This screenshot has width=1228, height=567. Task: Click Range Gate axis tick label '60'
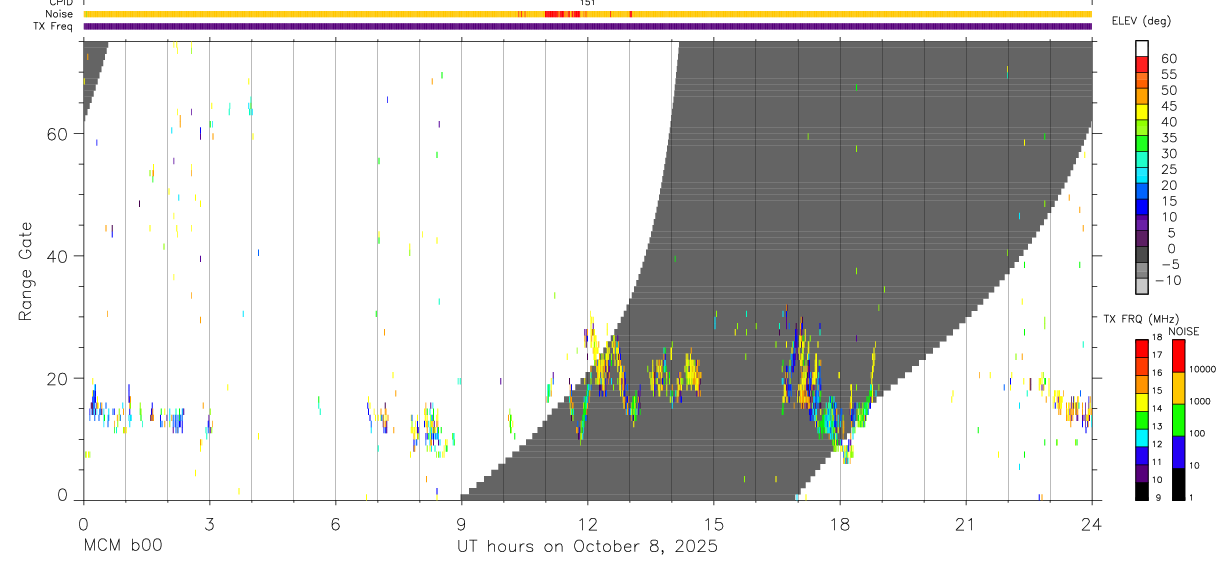58,134
